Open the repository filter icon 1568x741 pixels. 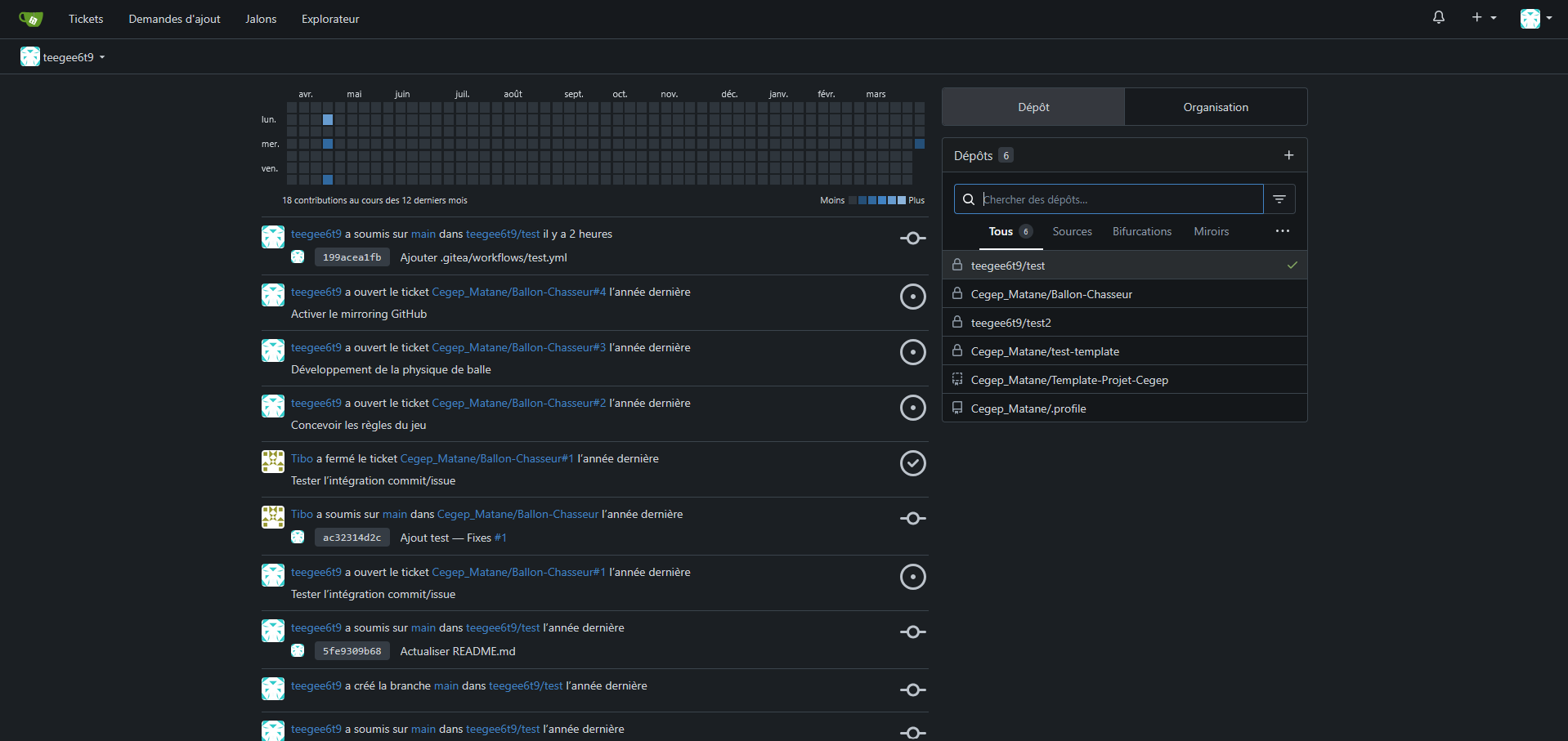pos(1279,199)
